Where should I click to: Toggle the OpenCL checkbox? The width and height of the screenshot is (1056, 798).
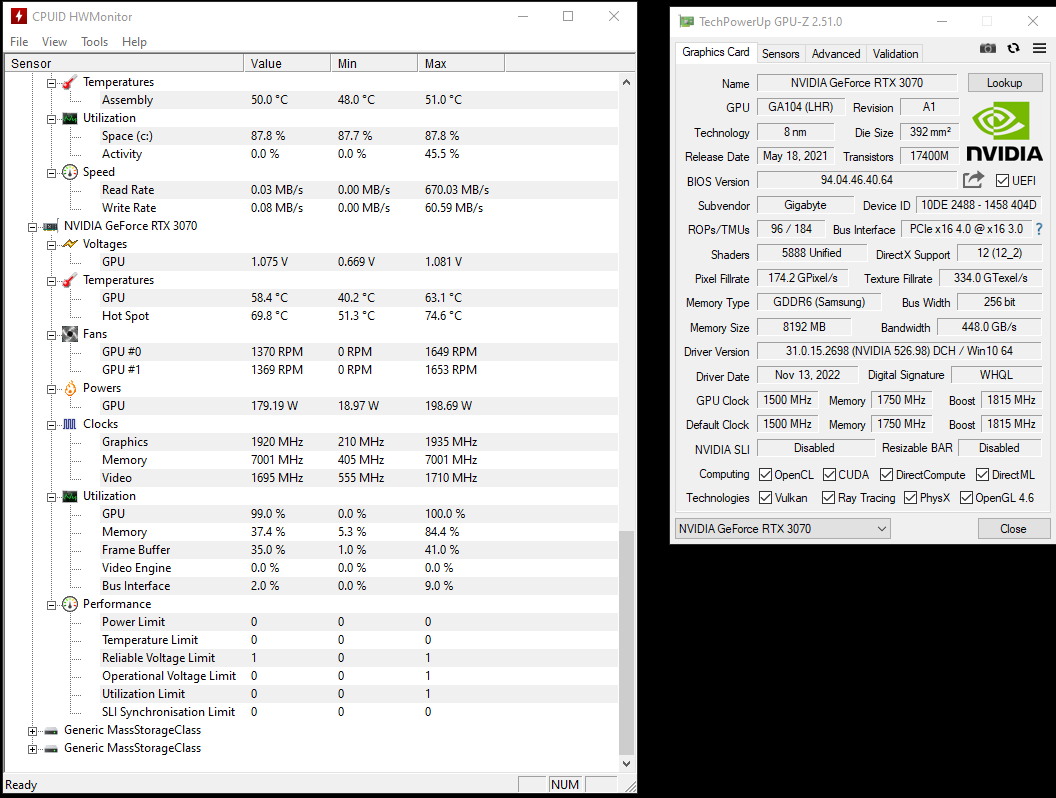(x=765, y=475)
